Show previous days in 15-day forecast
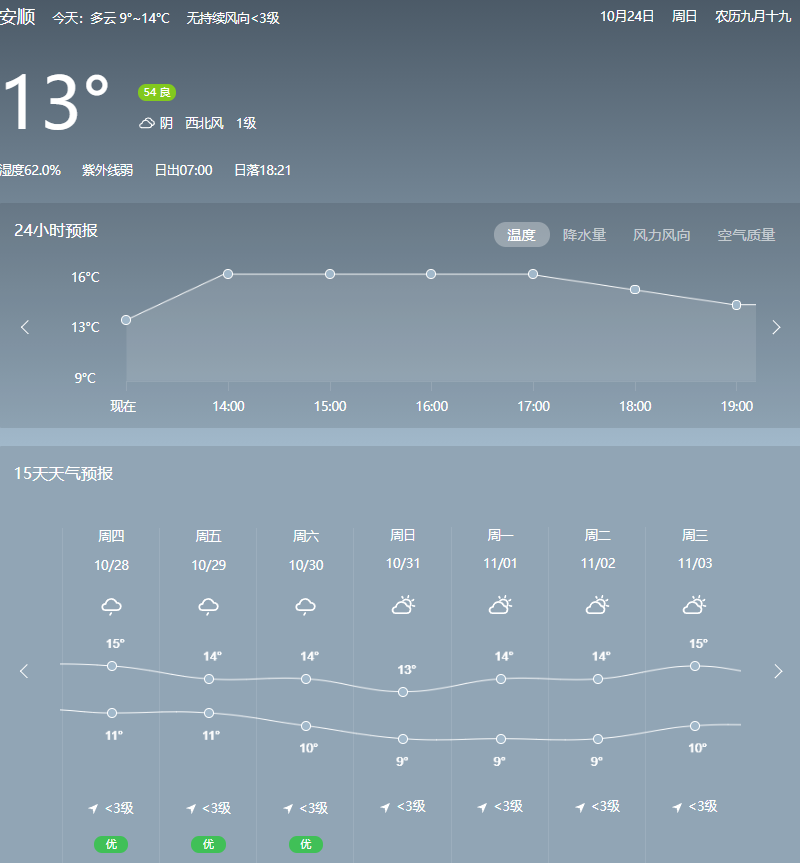 coord(25,671)
